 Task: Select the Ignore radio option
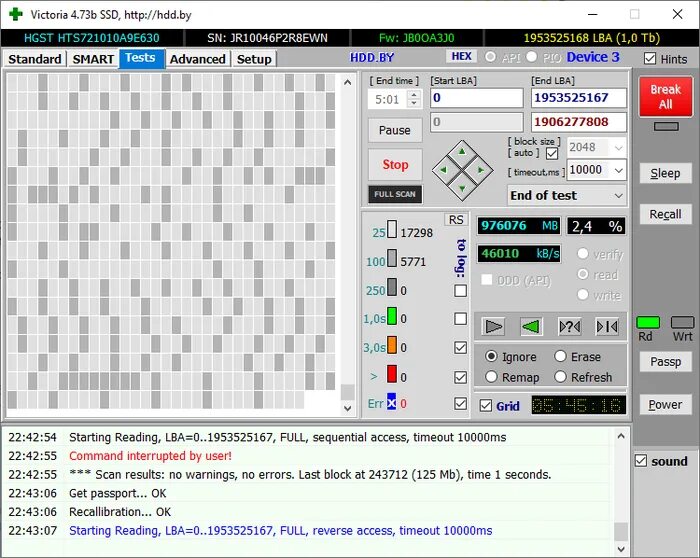tap(491, 356)
